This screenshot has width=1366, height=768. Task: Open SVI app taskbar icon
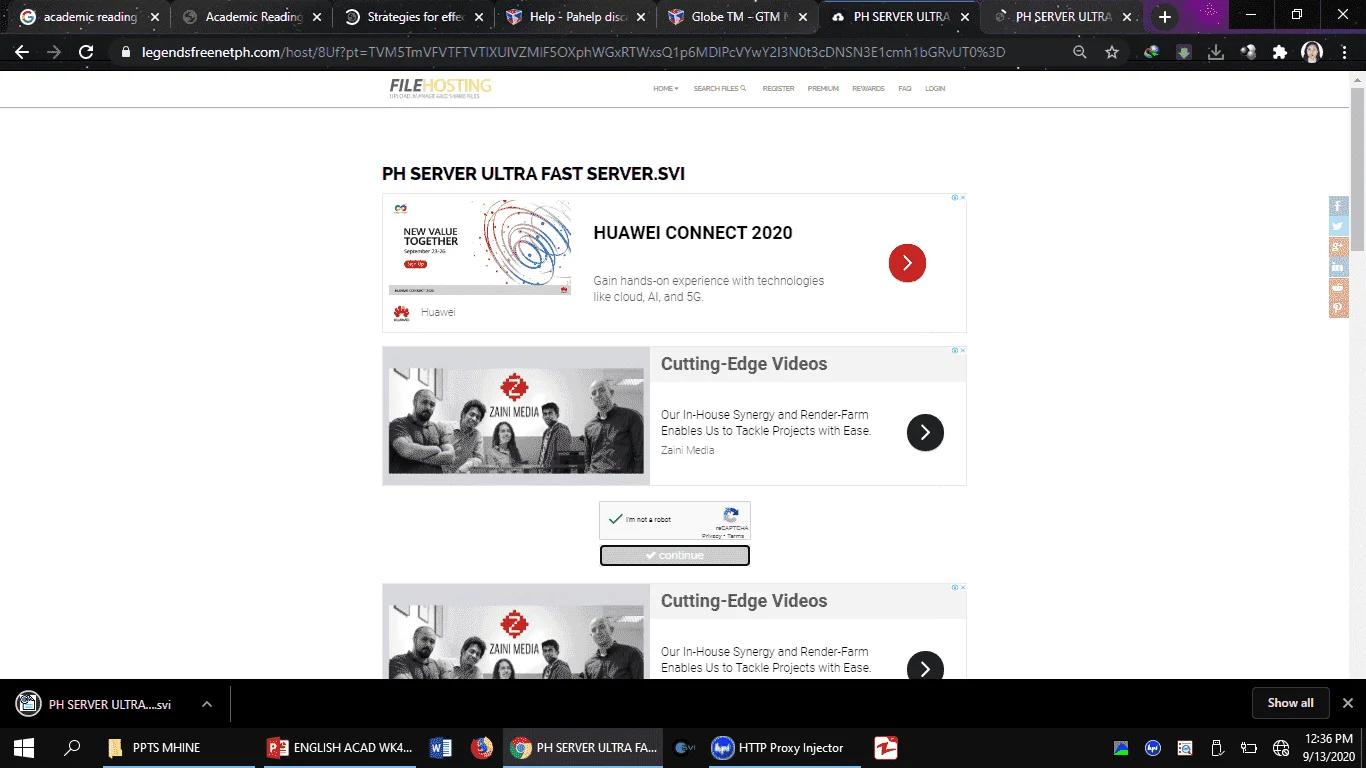[x=685, y=747]
